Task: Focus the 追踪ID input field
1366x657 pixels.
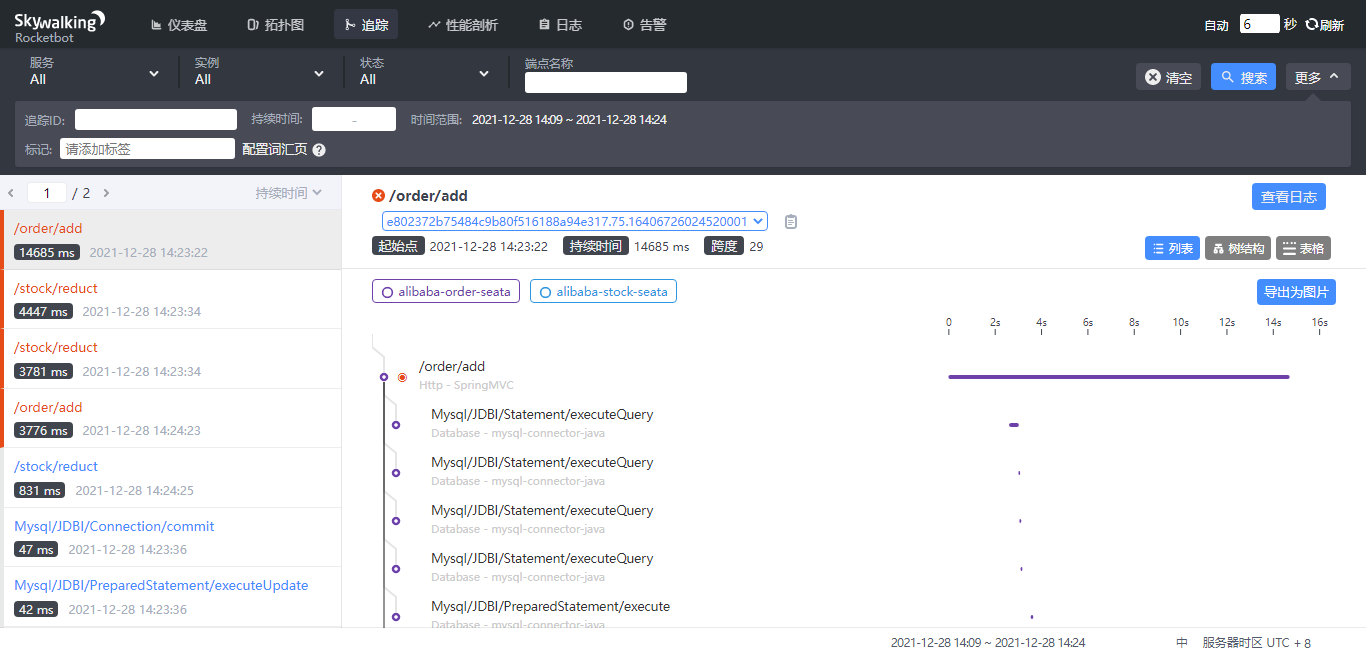Action: (x=156, y=119)
